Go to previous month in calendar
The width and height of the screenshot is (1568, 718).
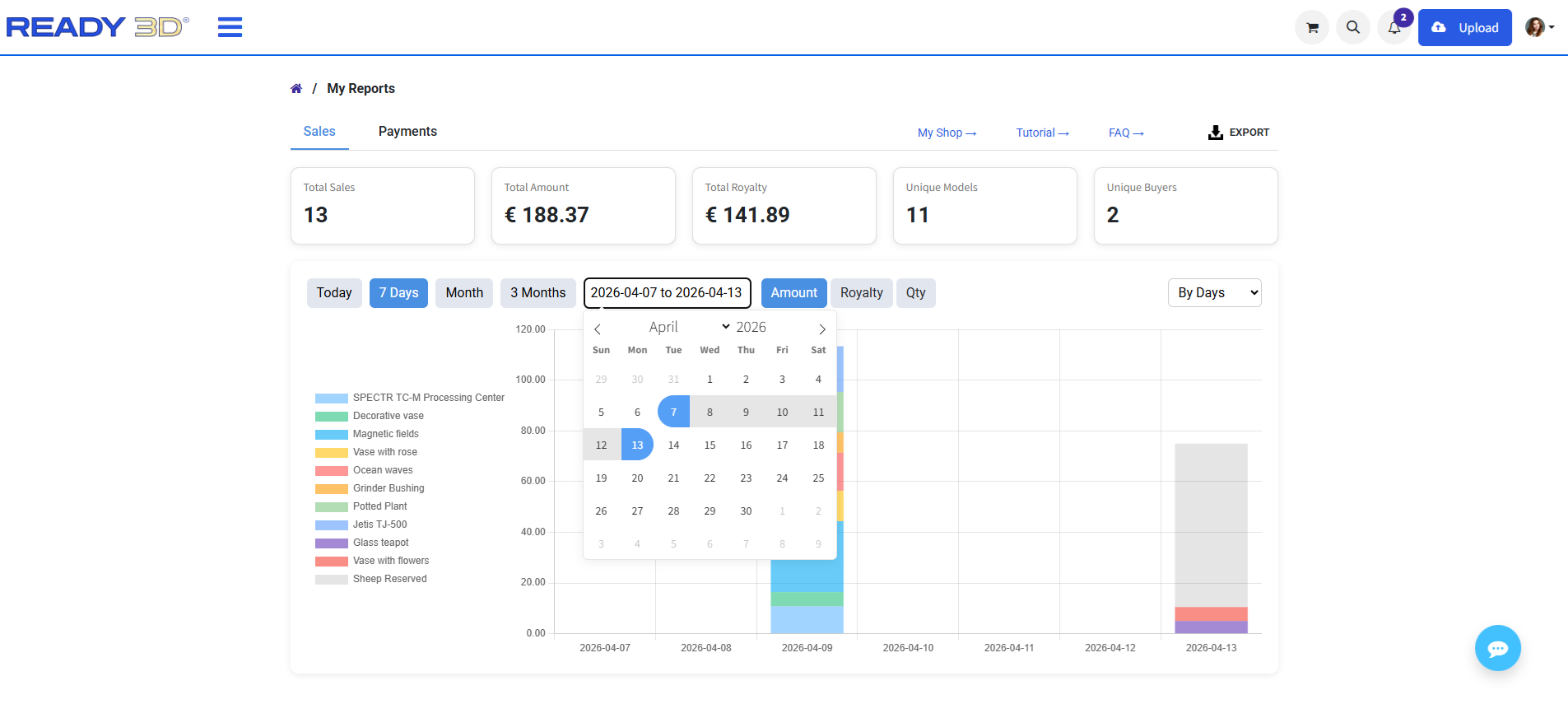coord(598,329)
